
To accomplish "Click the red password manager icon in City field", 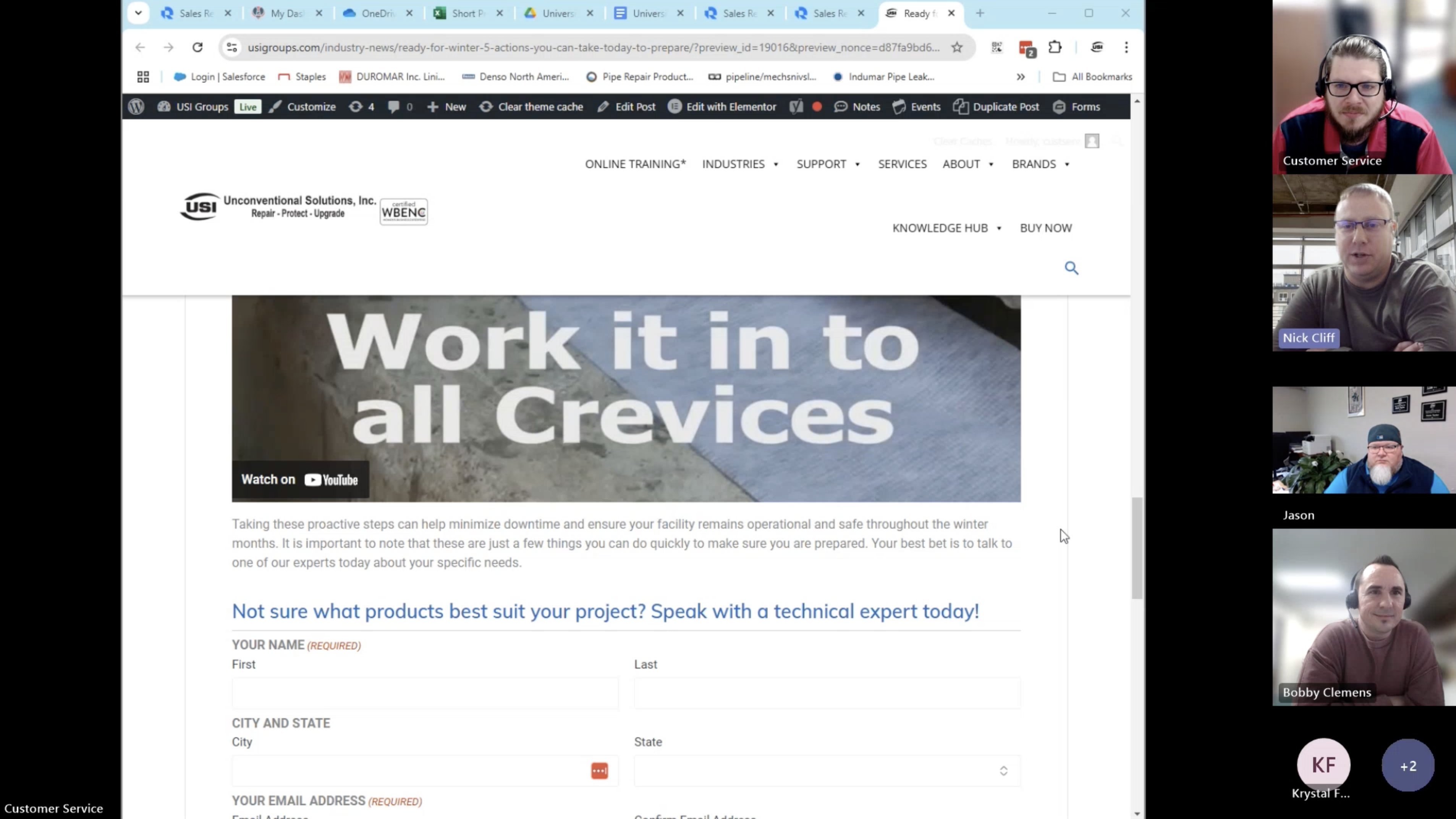I will [599, 771].
